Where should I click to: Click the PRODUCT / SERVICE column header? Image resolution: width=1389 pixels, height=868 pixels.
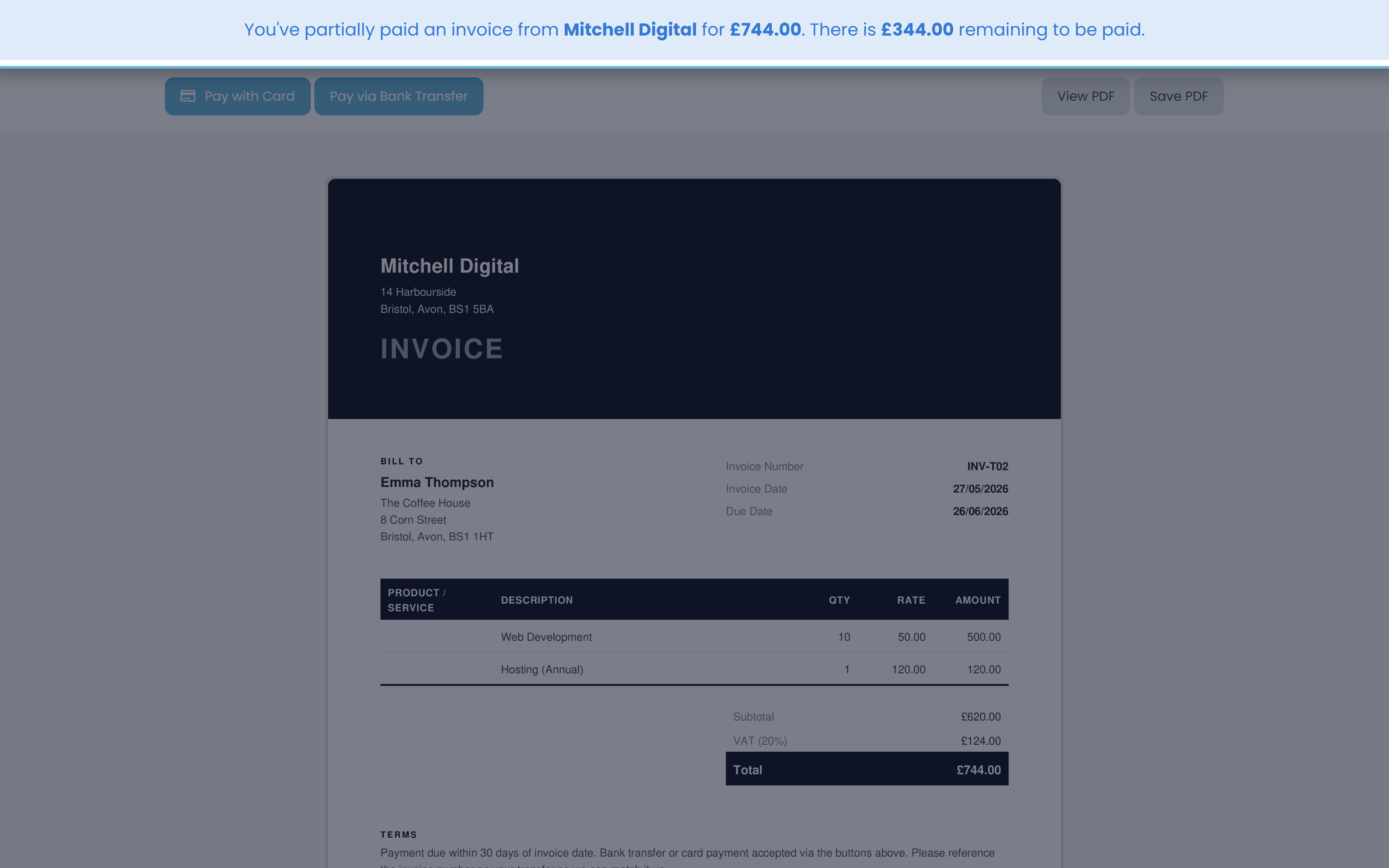tap(417, 600)
